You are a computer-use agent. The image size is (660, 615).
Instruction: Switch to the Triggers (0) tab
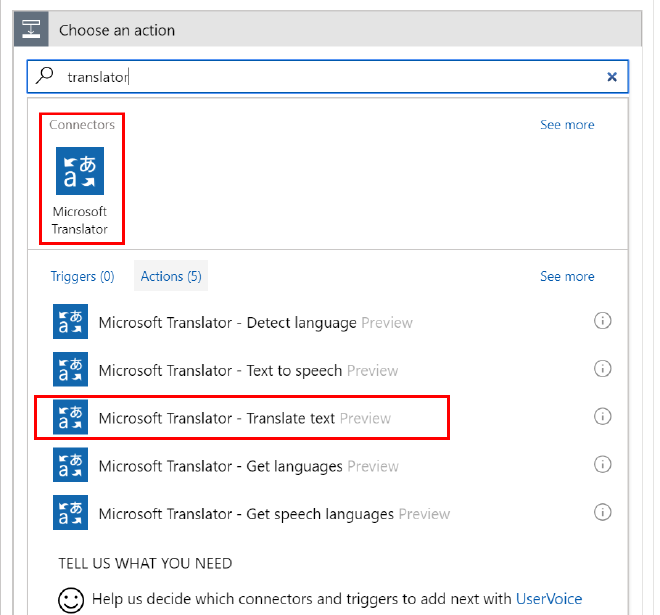tap(82, 276)
